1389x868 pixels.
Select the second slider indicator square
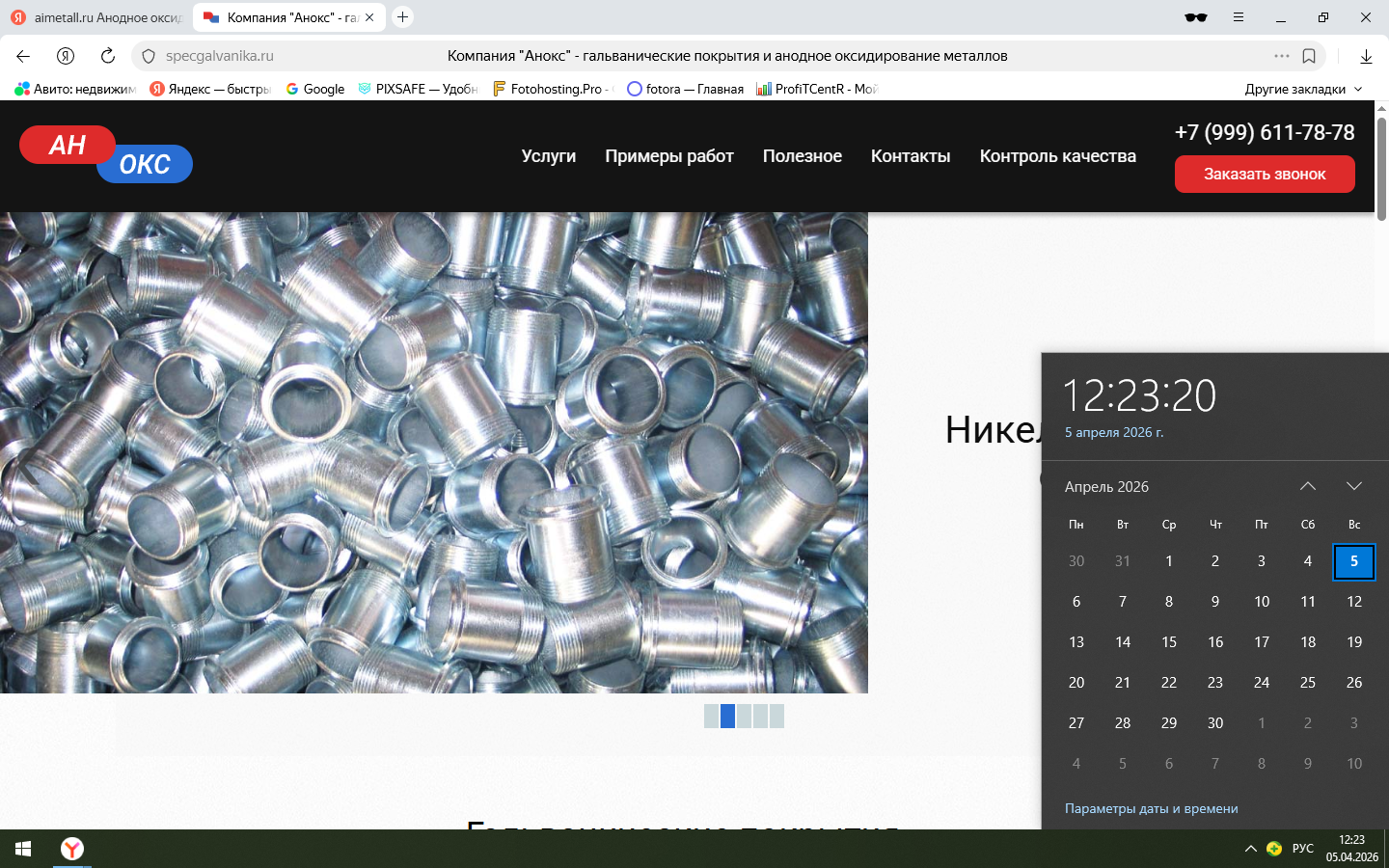[728, 716]
